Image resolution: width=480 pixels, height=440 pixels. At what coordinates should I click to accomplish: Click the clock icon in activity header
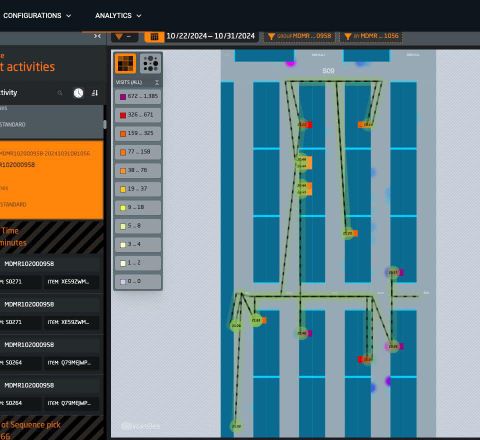point(78,93)
